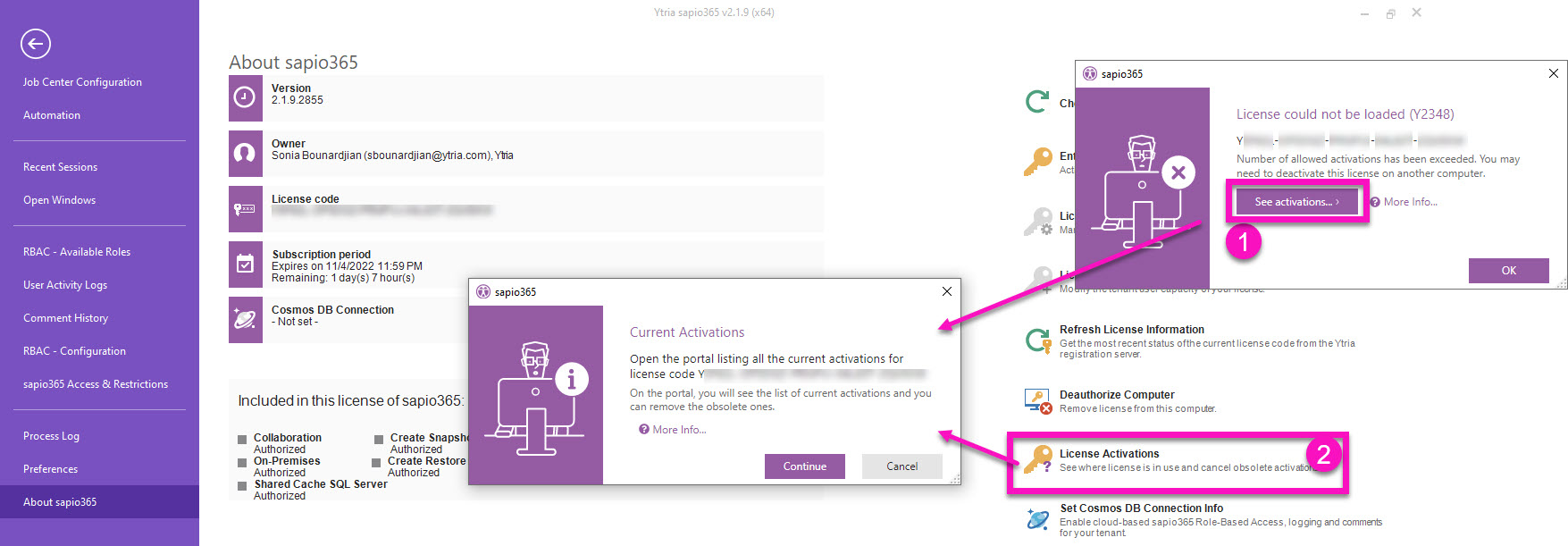Screen dimensions: 1568x546
Task: Click the Version clock icon
Action: pyautogui.click(x=245, y=98)
